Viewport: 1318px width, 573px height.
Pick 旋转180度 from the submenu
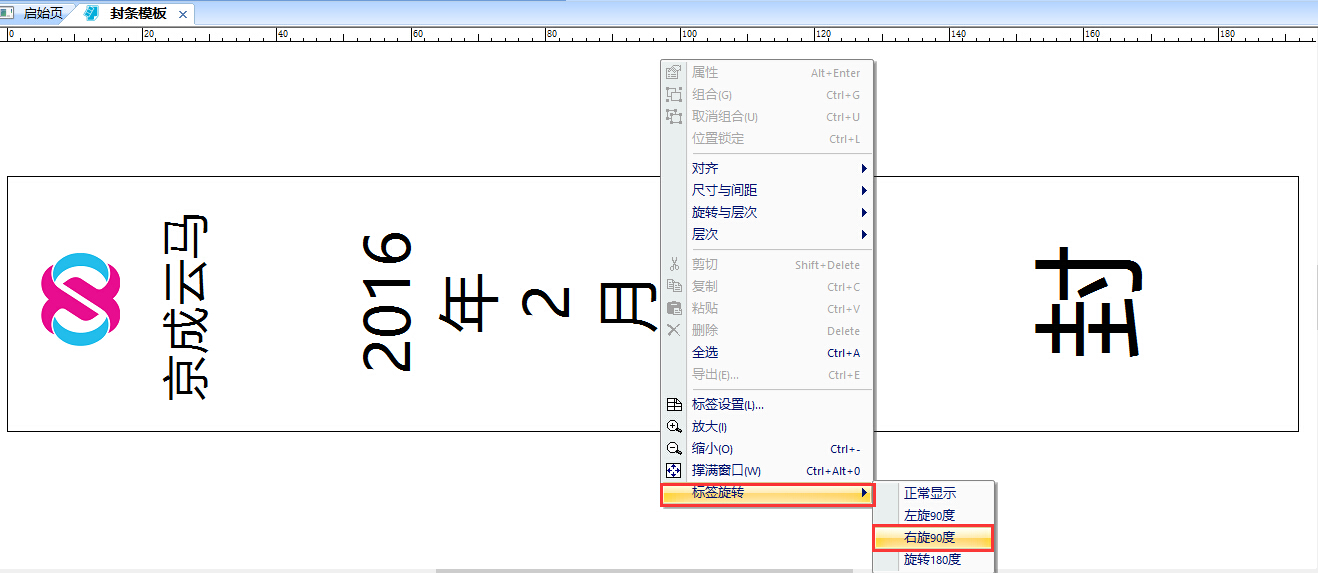(x=932, y=560)
